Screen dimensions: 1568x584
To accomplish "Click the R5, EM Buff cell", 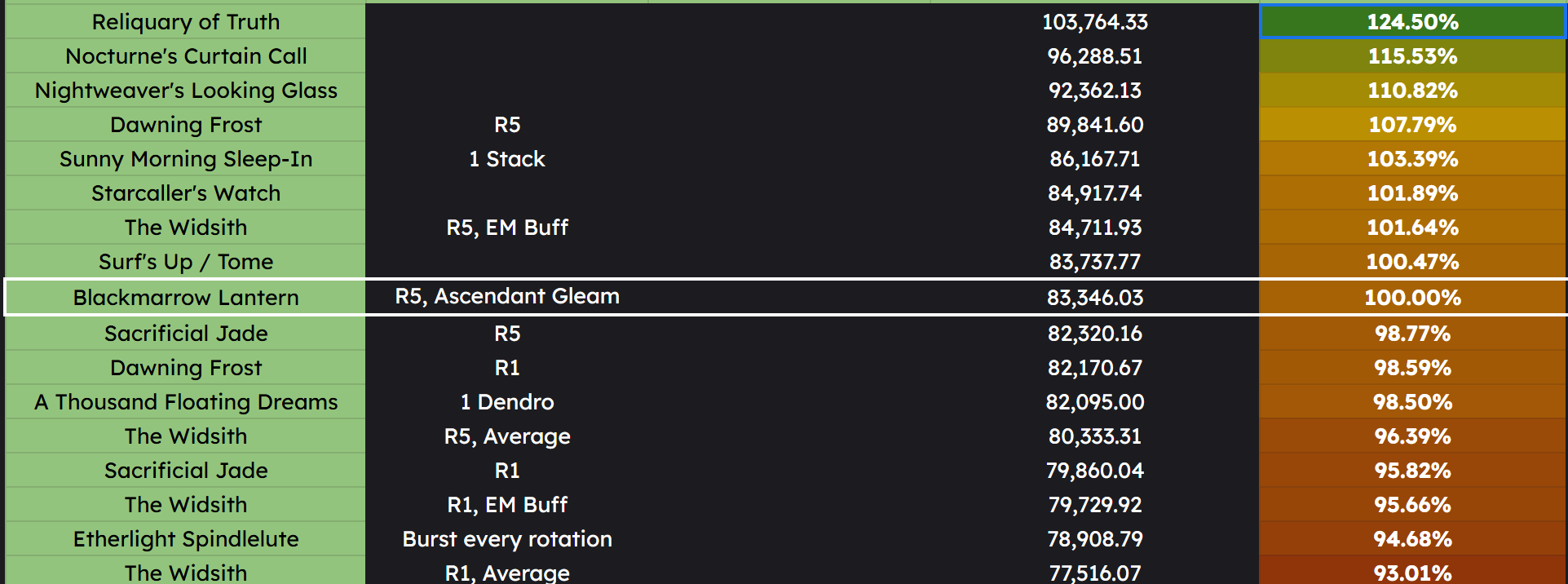I will [506, 228].
